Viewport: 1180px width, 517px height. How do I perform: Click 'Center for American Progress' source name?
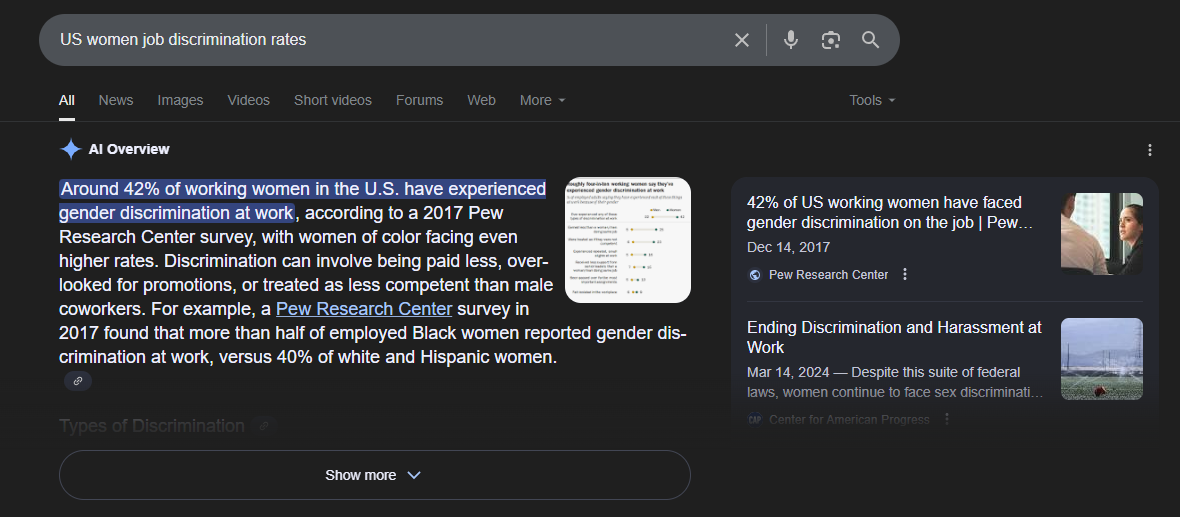point(849,419)
